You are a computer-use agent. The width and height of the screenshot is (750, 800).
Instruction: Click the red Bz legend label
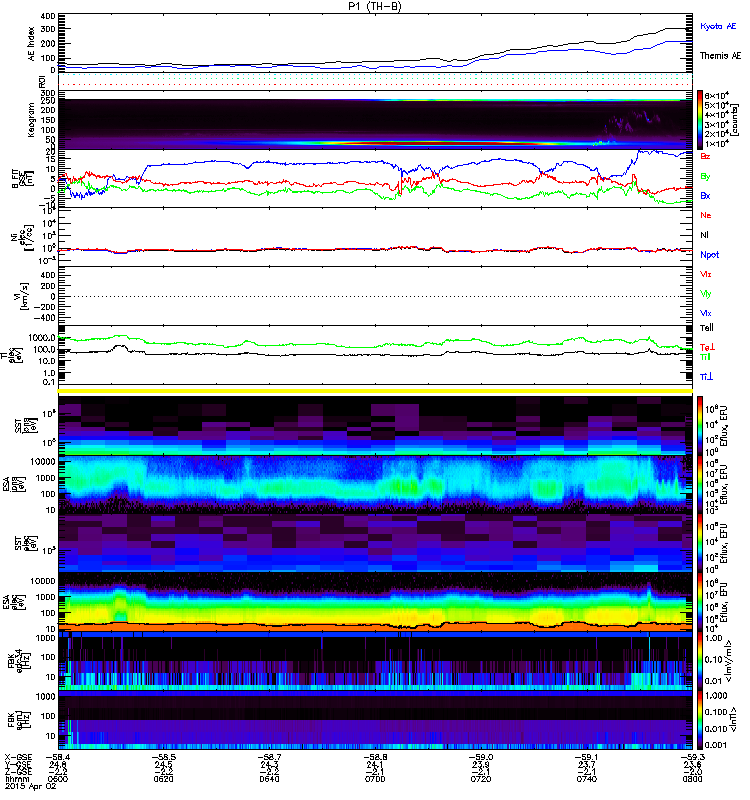[x=705, y=156]
